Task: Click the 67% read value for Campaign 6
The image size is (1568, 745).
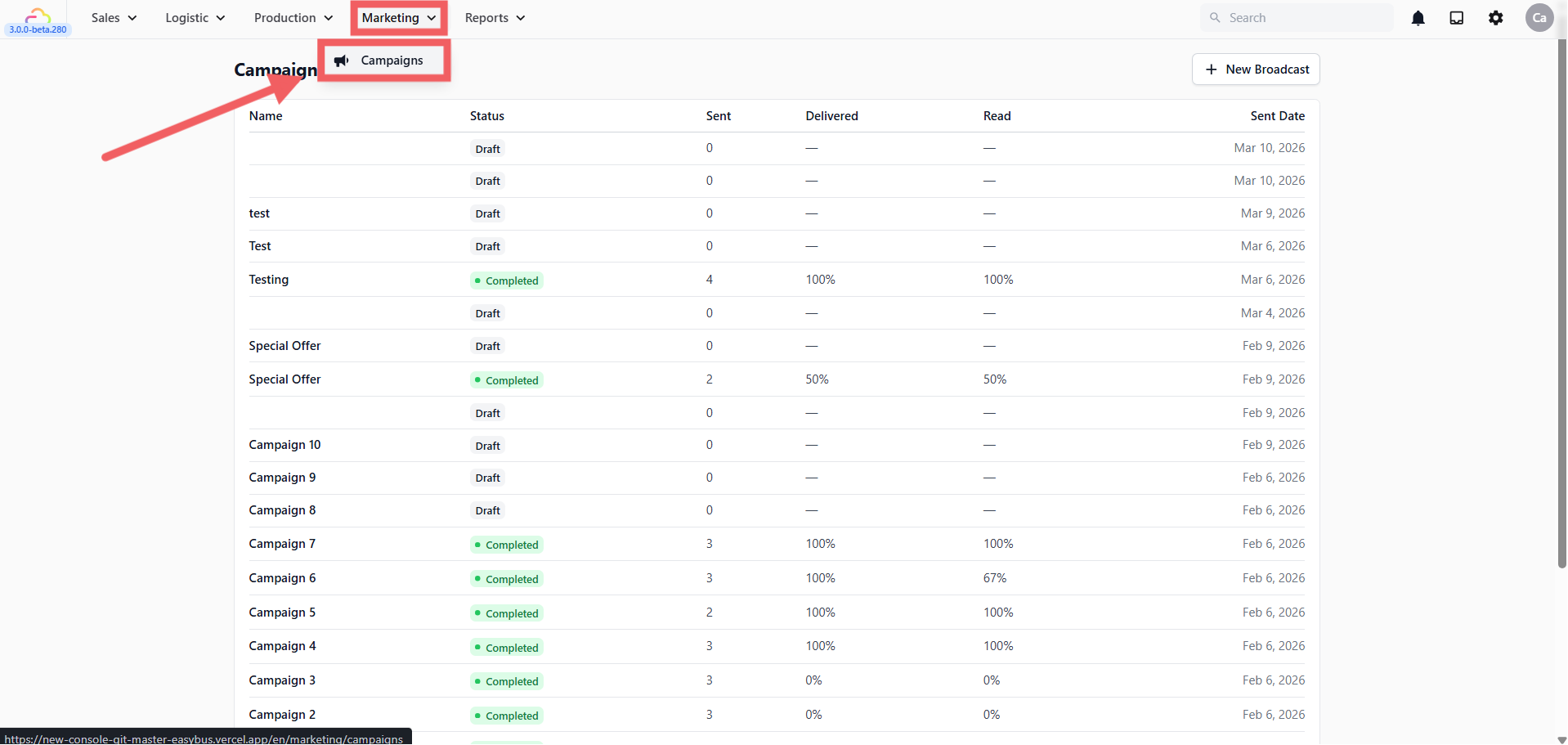Action: (x=995, y=578)
